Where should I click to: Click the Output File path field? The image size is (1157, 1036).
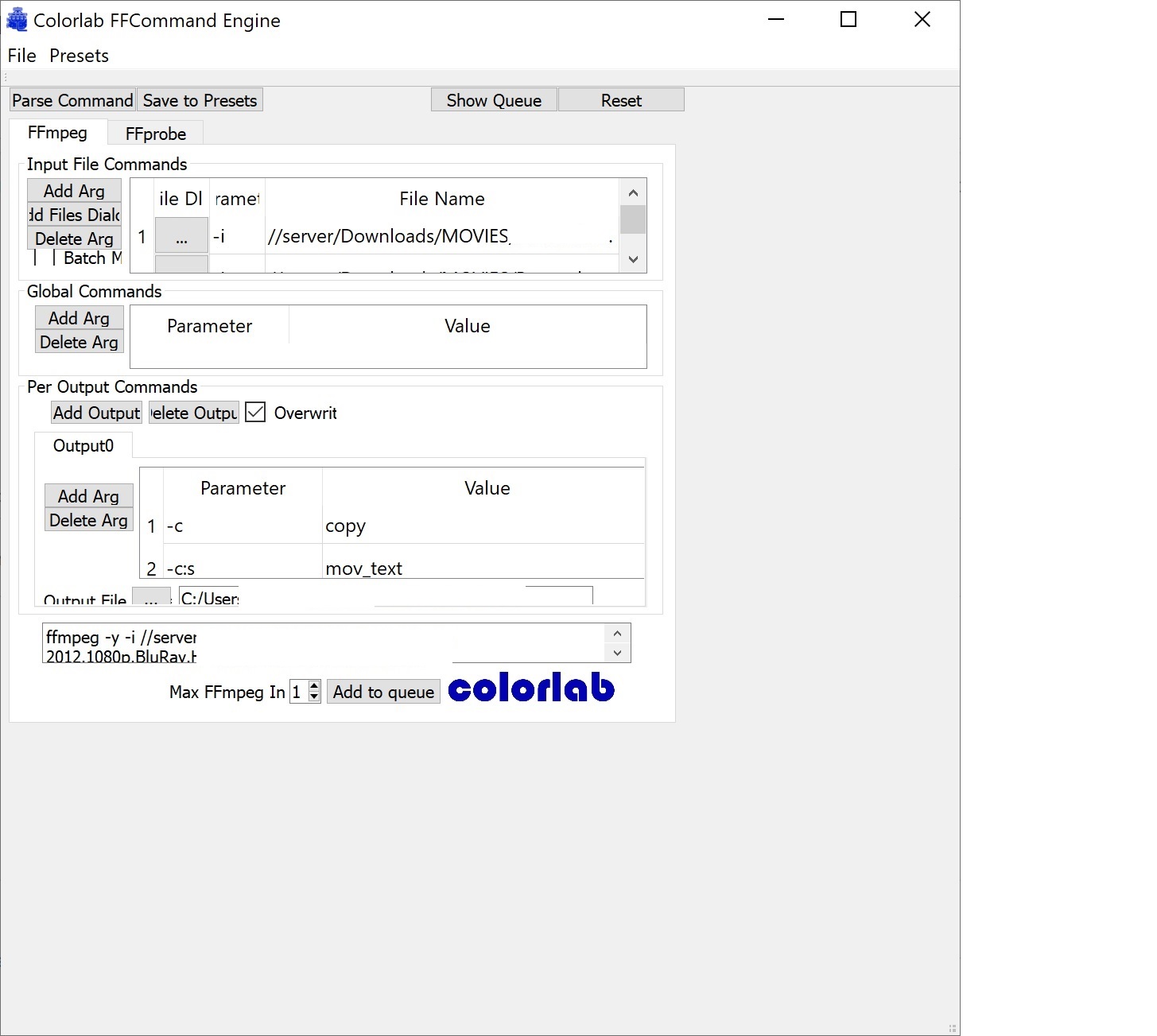pyautogui.click(x=386, y=596)
